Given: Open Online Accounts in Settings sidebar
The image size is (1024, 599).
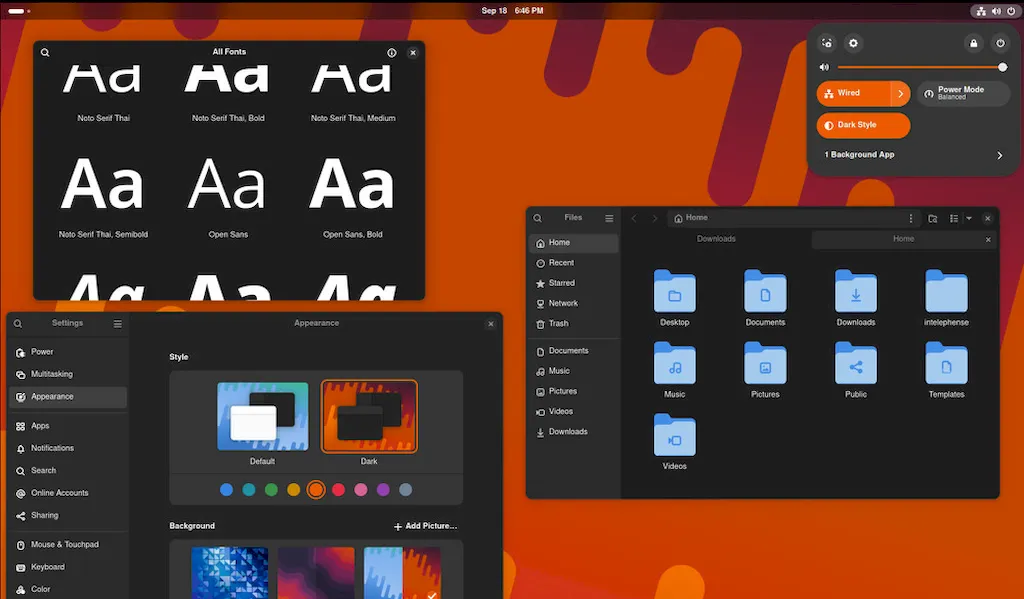Looking at the screenshot, I should [68, 493].
